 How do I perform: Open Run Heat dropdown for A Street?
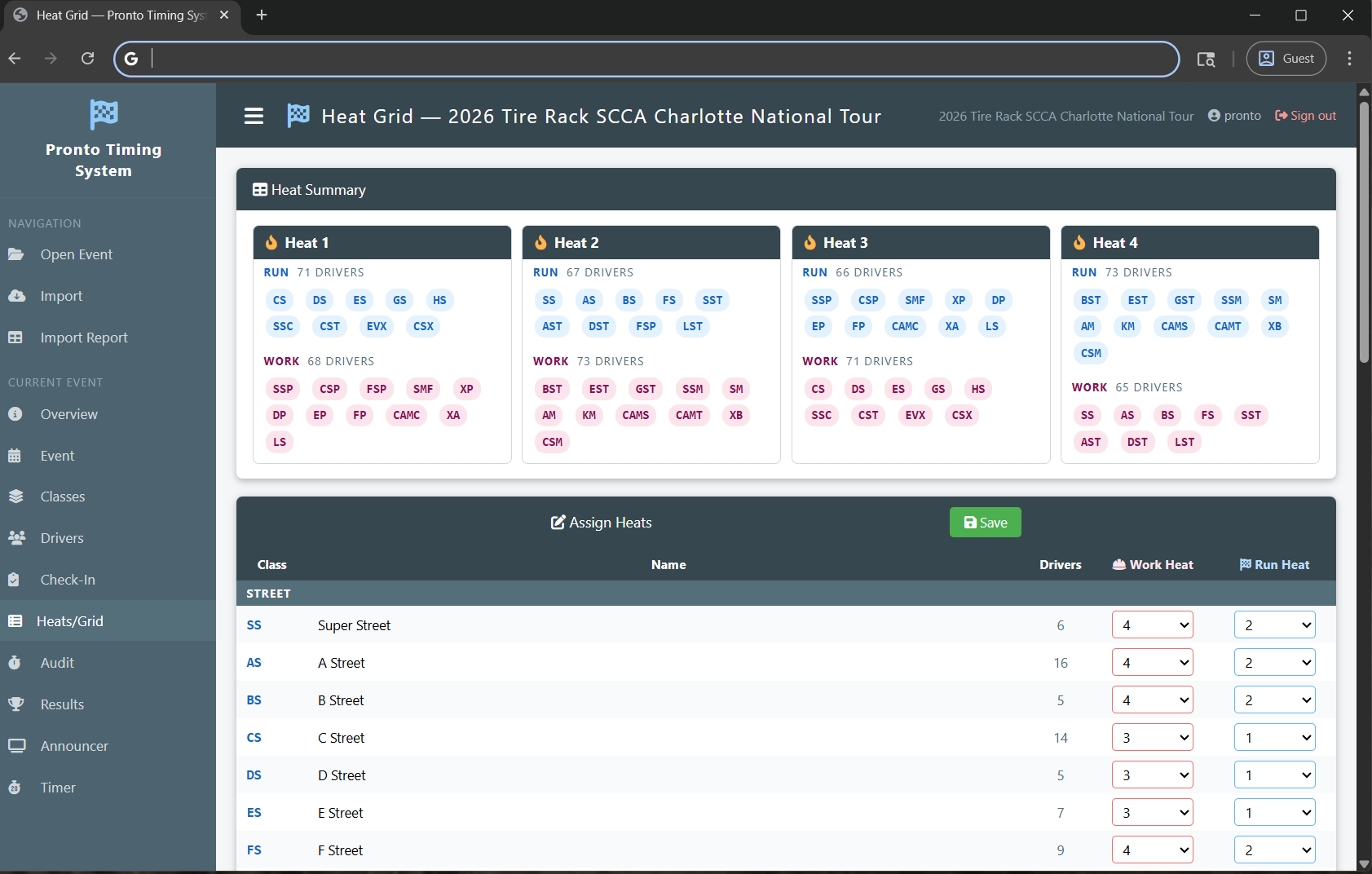tap(1274, 663)
